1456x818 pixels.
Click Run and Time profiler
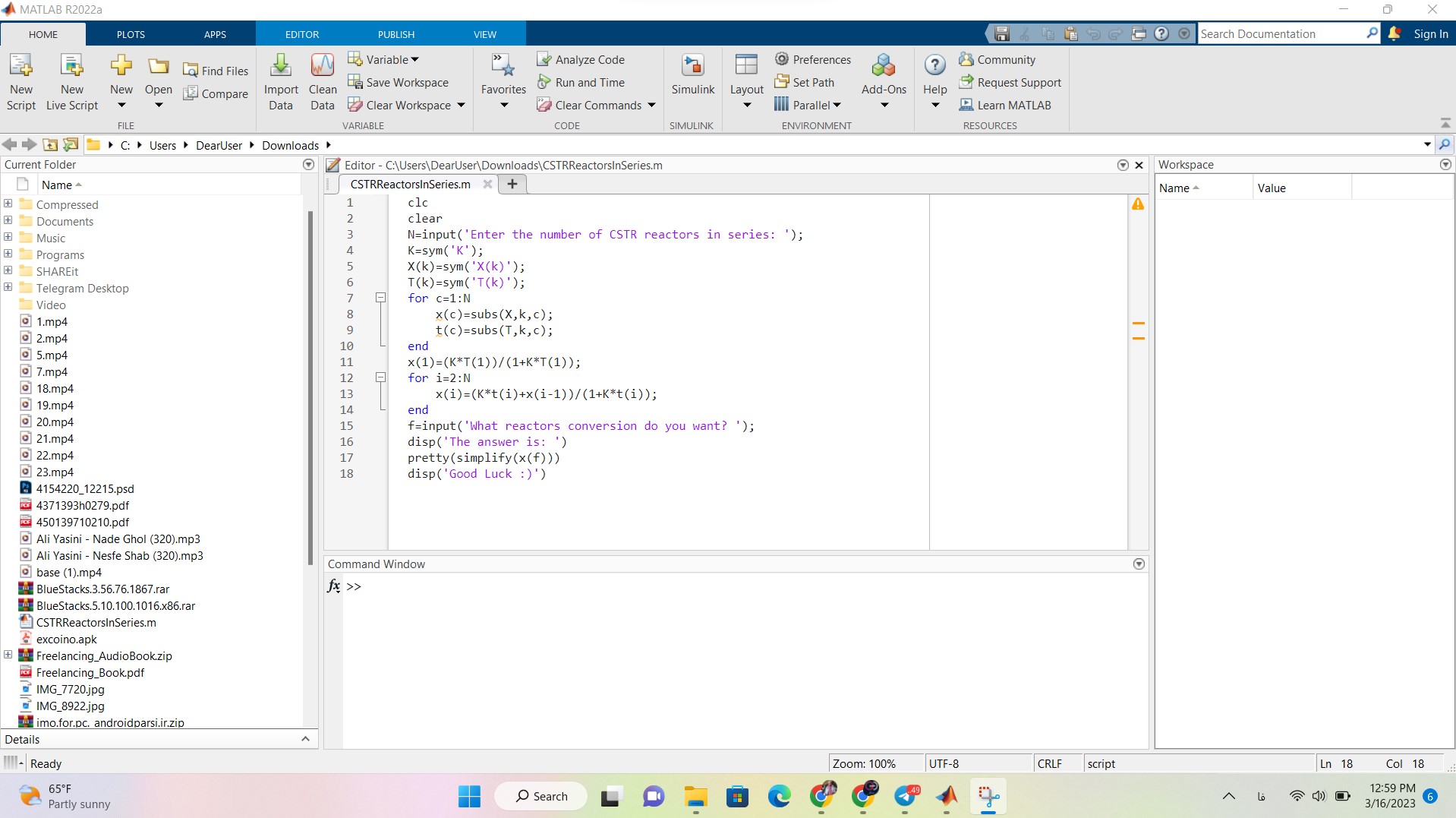[x=581, y=82]
